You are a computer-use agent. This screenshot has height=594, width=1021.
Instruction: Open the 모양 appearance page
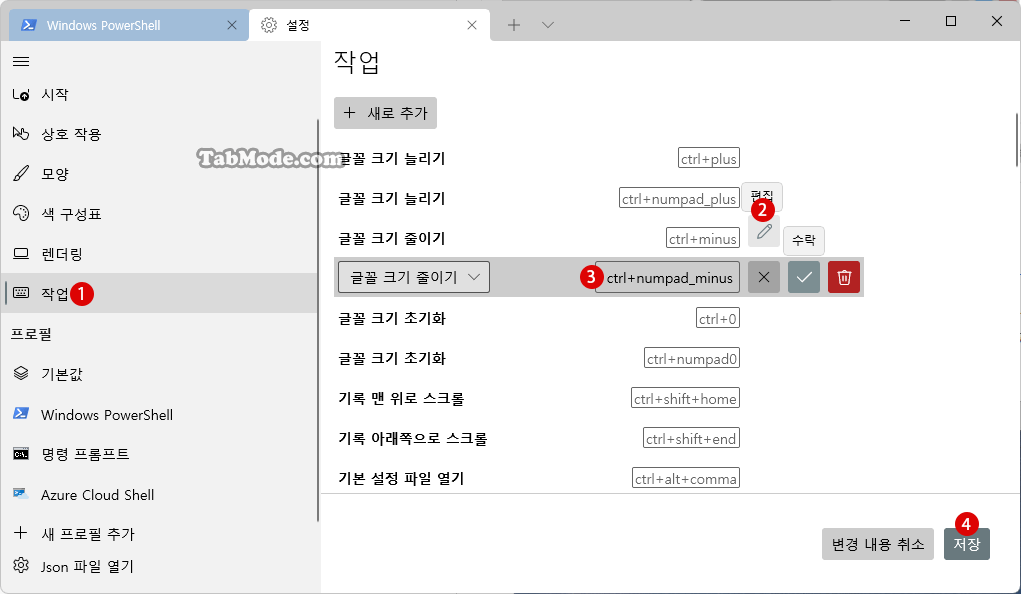click(x=160, y=174)
